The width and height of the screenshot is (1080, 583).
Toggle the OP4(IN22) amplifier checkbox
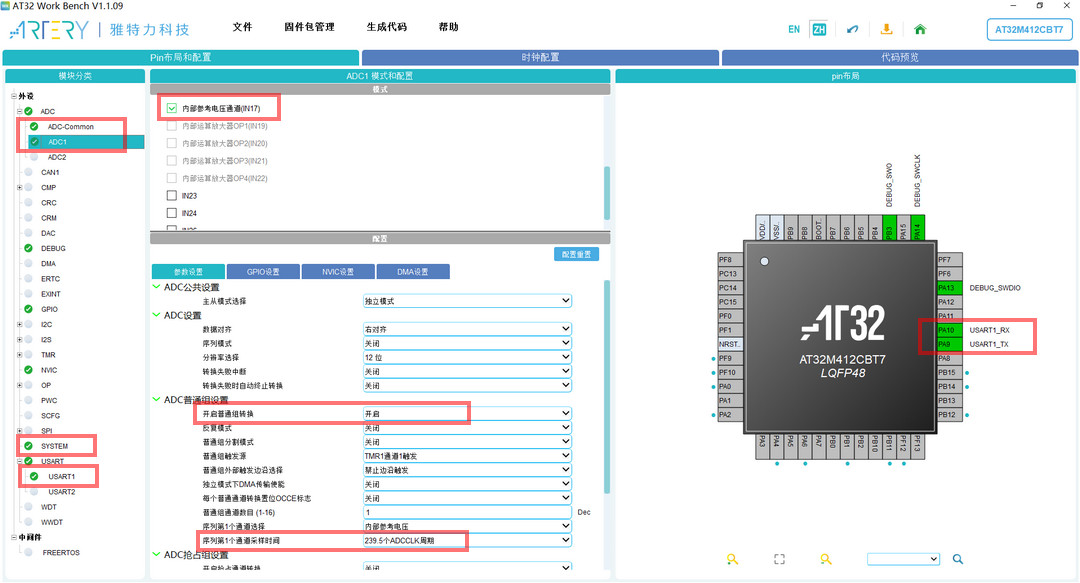coord(172,178)
